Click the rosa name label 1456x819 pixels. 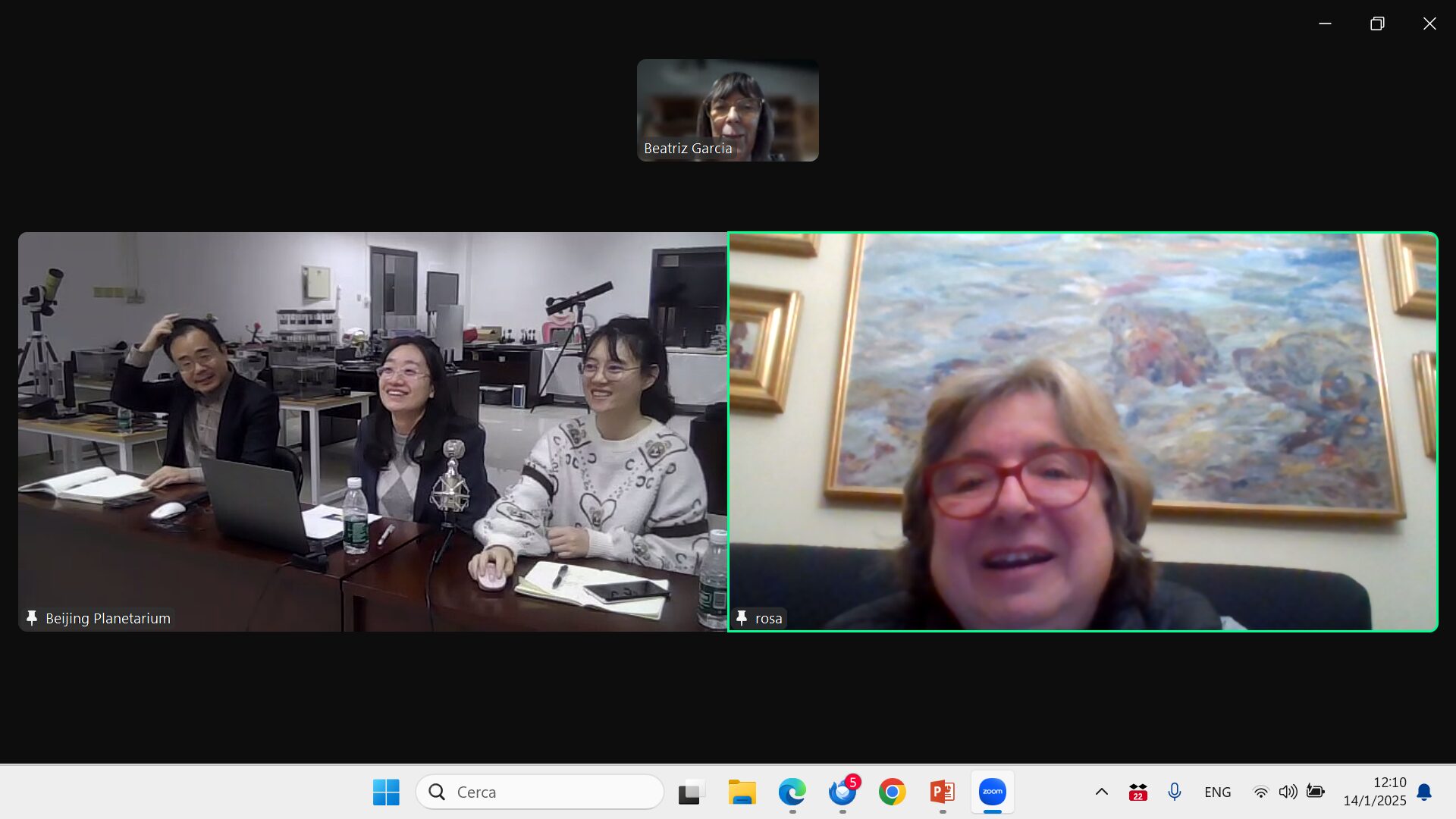pos(768,619)
